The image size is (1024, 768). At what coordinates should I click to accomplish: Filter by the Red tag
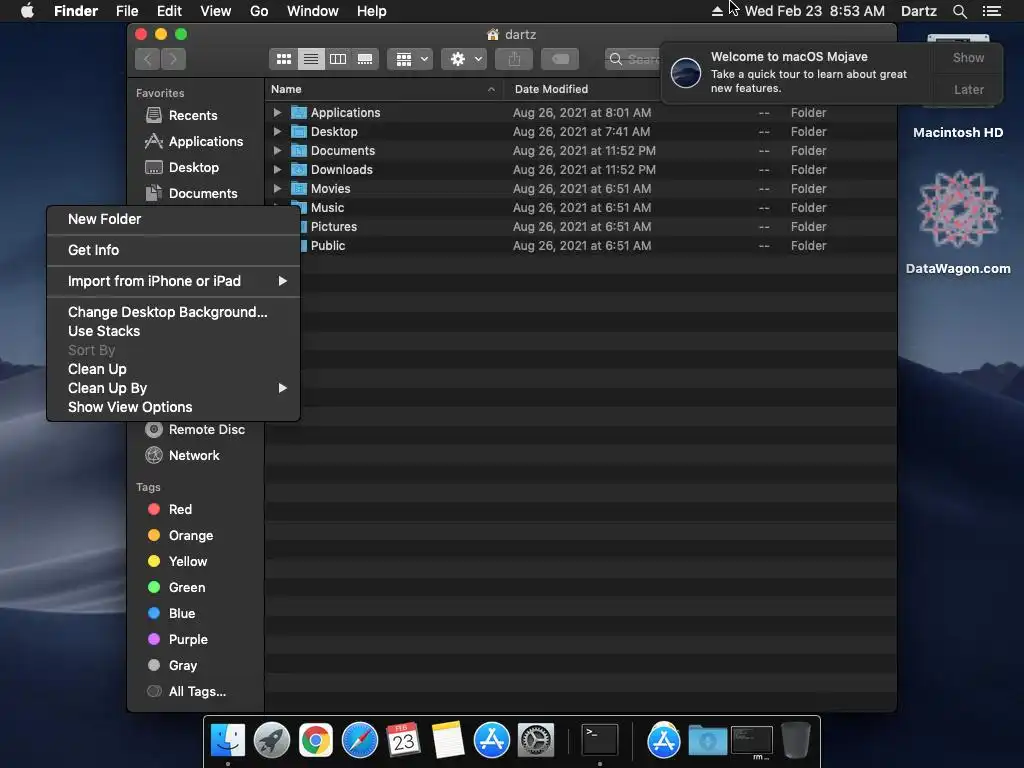[169, 509]
